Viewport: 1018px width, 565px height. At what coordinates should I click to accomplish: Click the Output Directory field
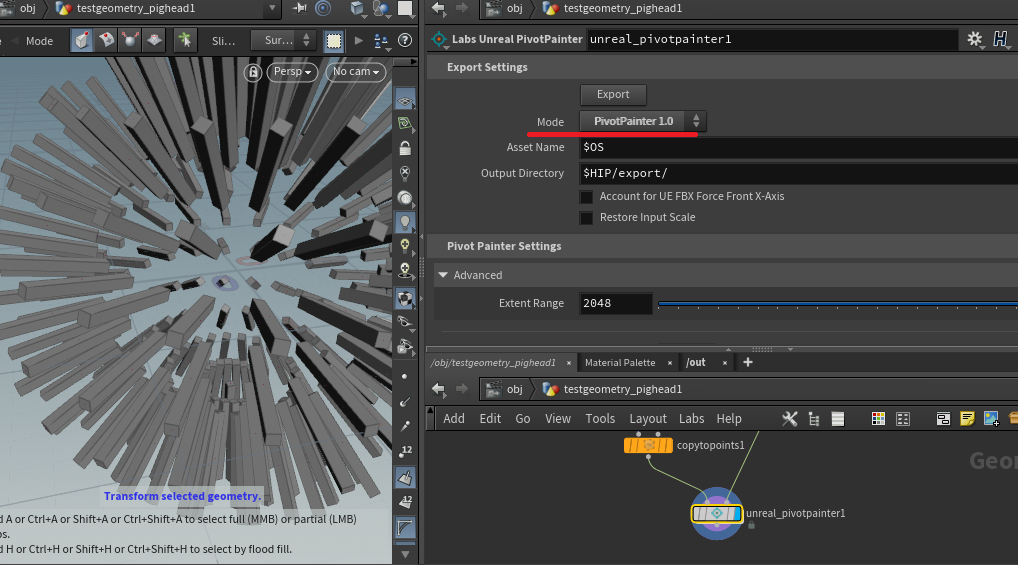point(799,173)
